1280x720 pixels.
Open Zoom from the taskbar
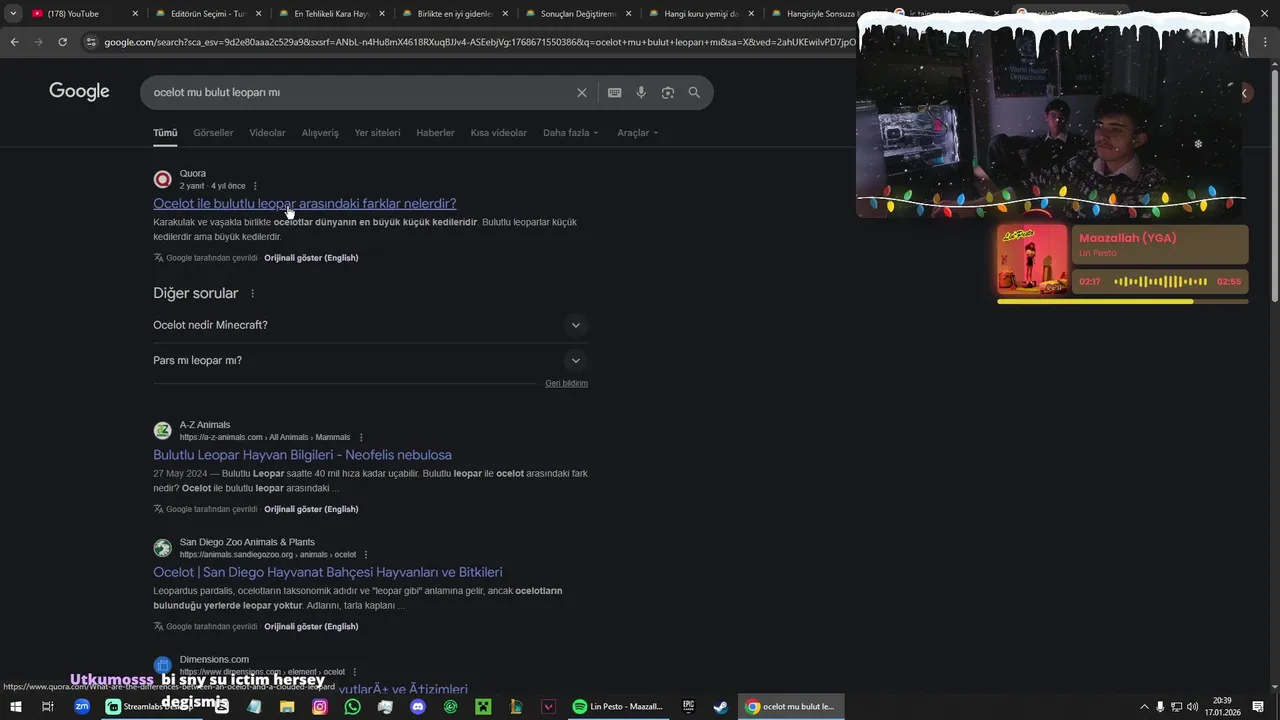coord(82,707)
